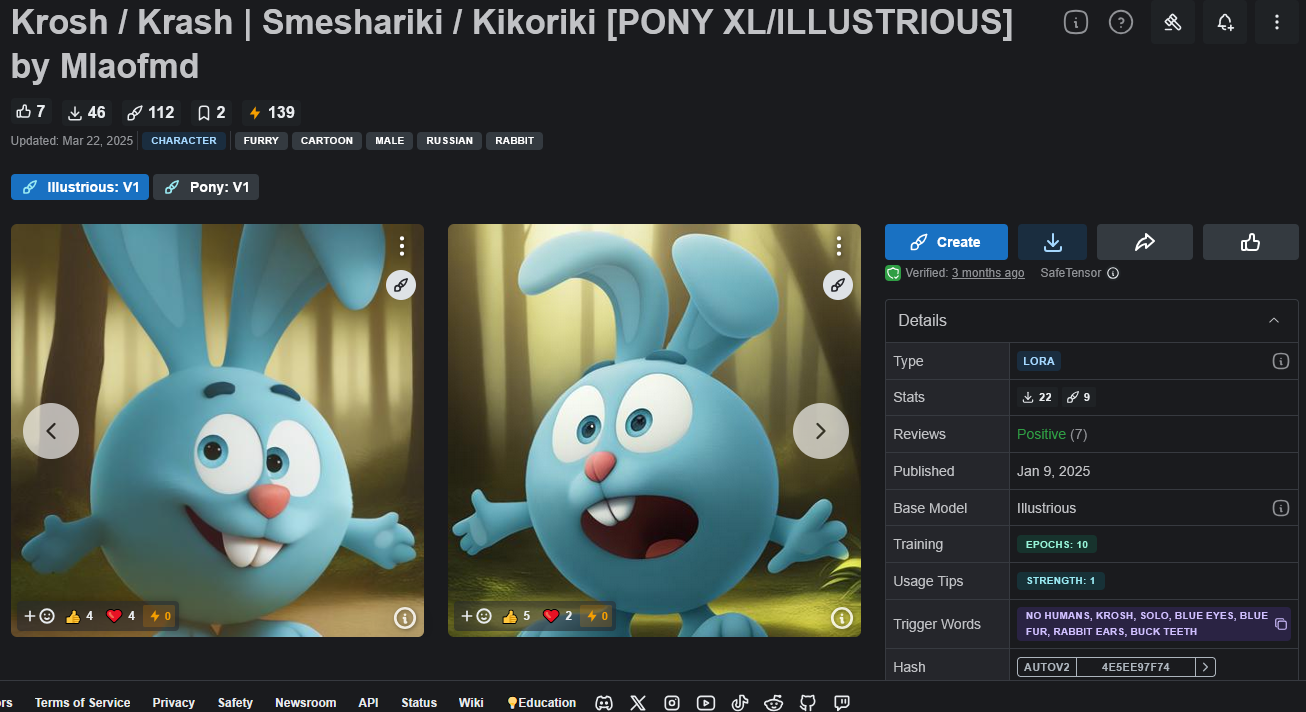Open the Education footer link
This screenshot has height=712, width=1306.
[541, 703]
